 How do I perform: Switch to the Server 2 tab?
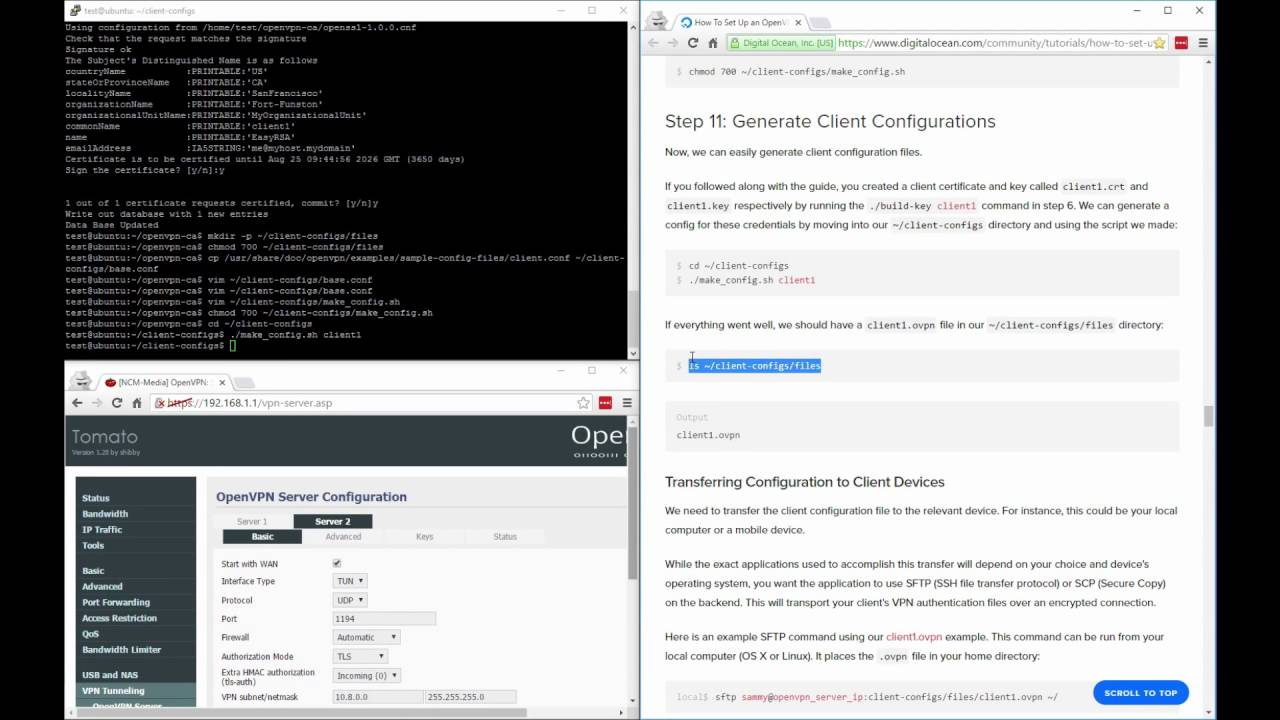pos(333,521)
